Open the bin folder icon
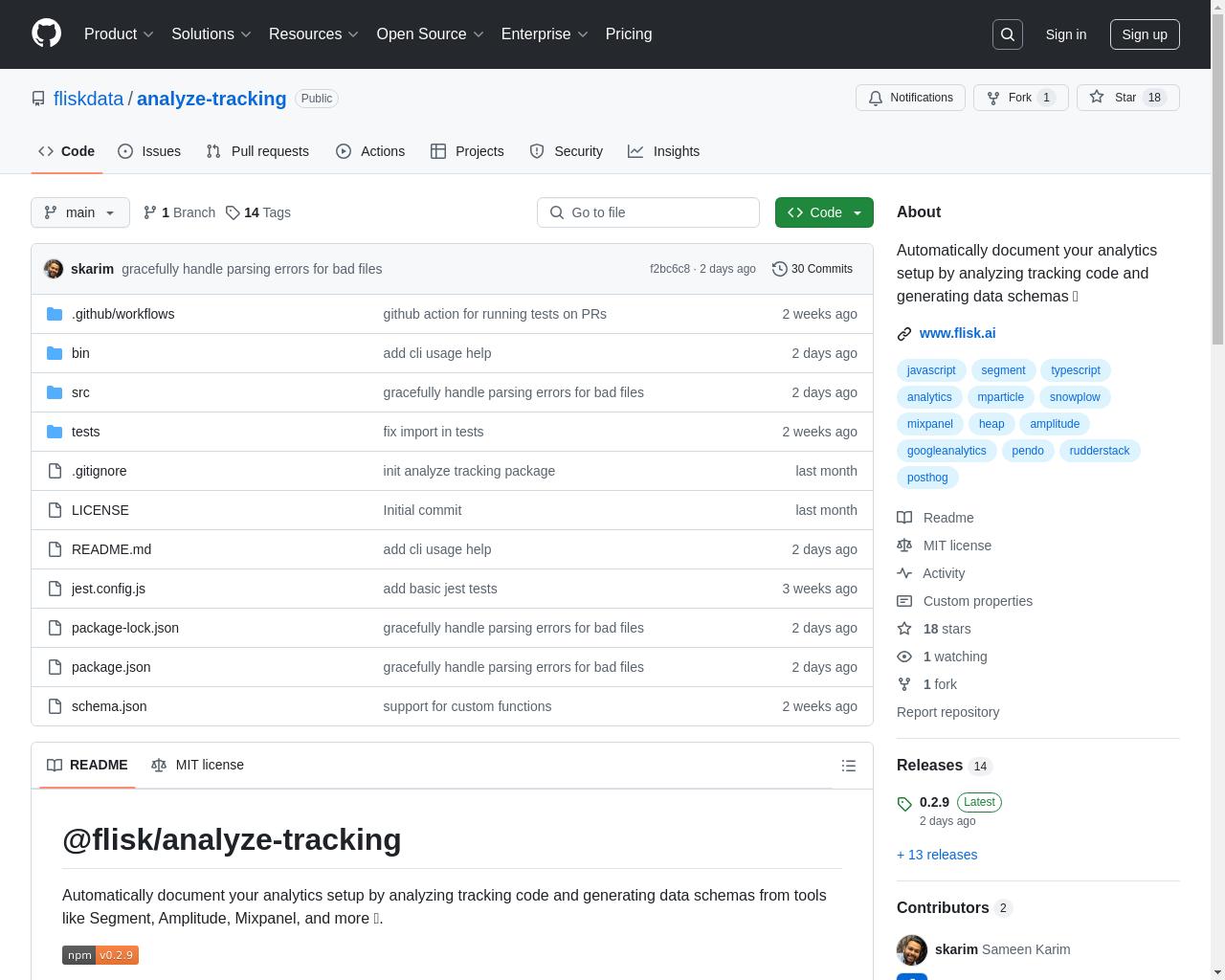Screen dimensions: 1225x980 pyautogui.click(x=55, y=353)
